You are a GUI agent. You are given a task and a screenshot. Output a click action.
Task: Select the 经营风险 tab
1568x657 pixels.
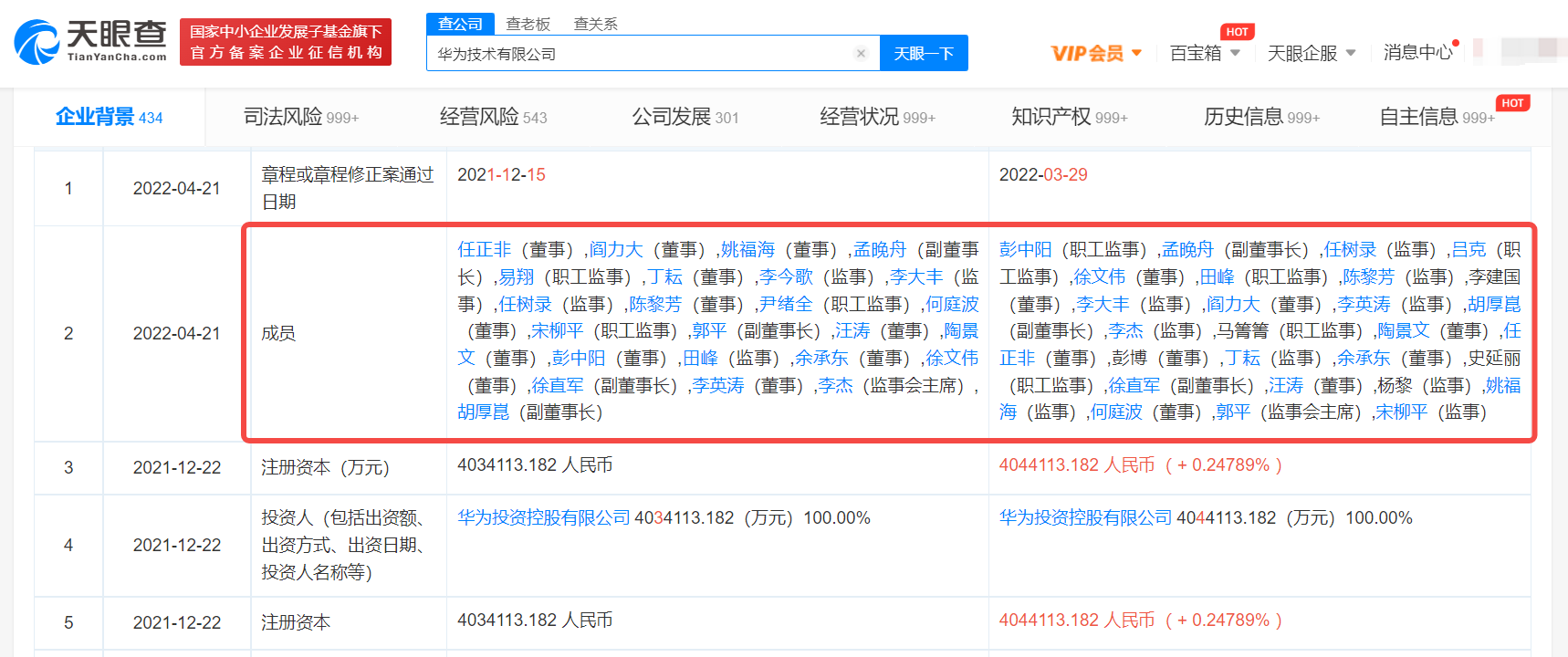click(x=493, y=117)
